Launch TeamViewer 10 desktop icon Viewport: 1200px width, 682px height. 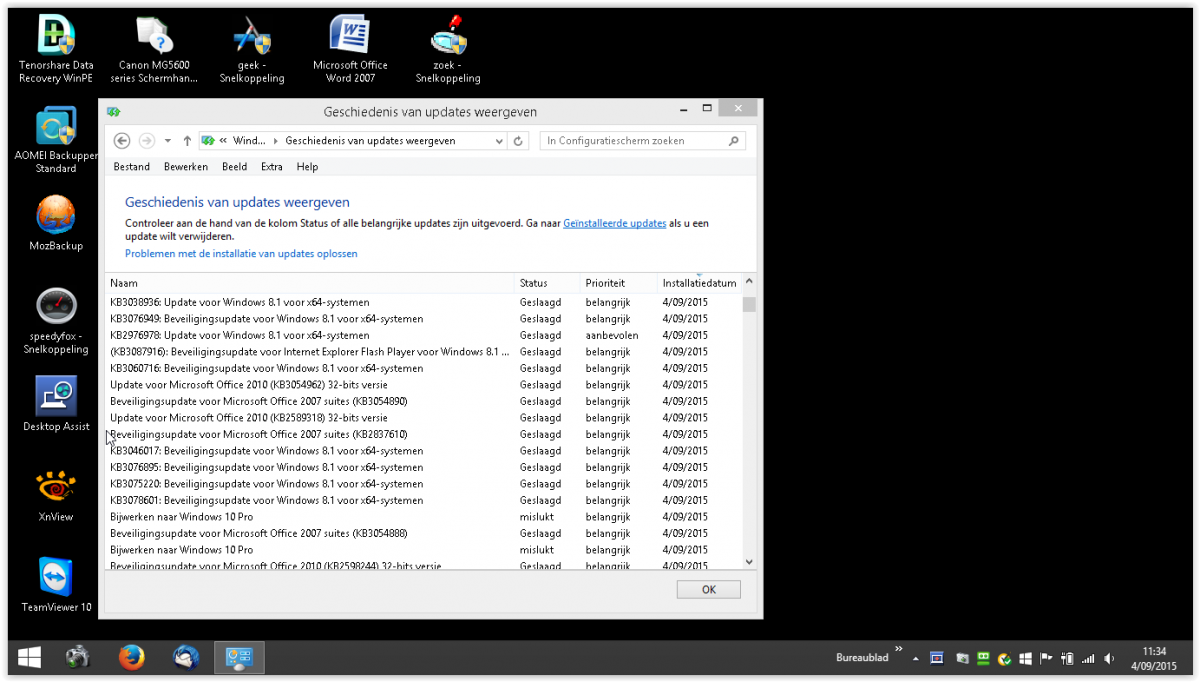pos(56,585)
